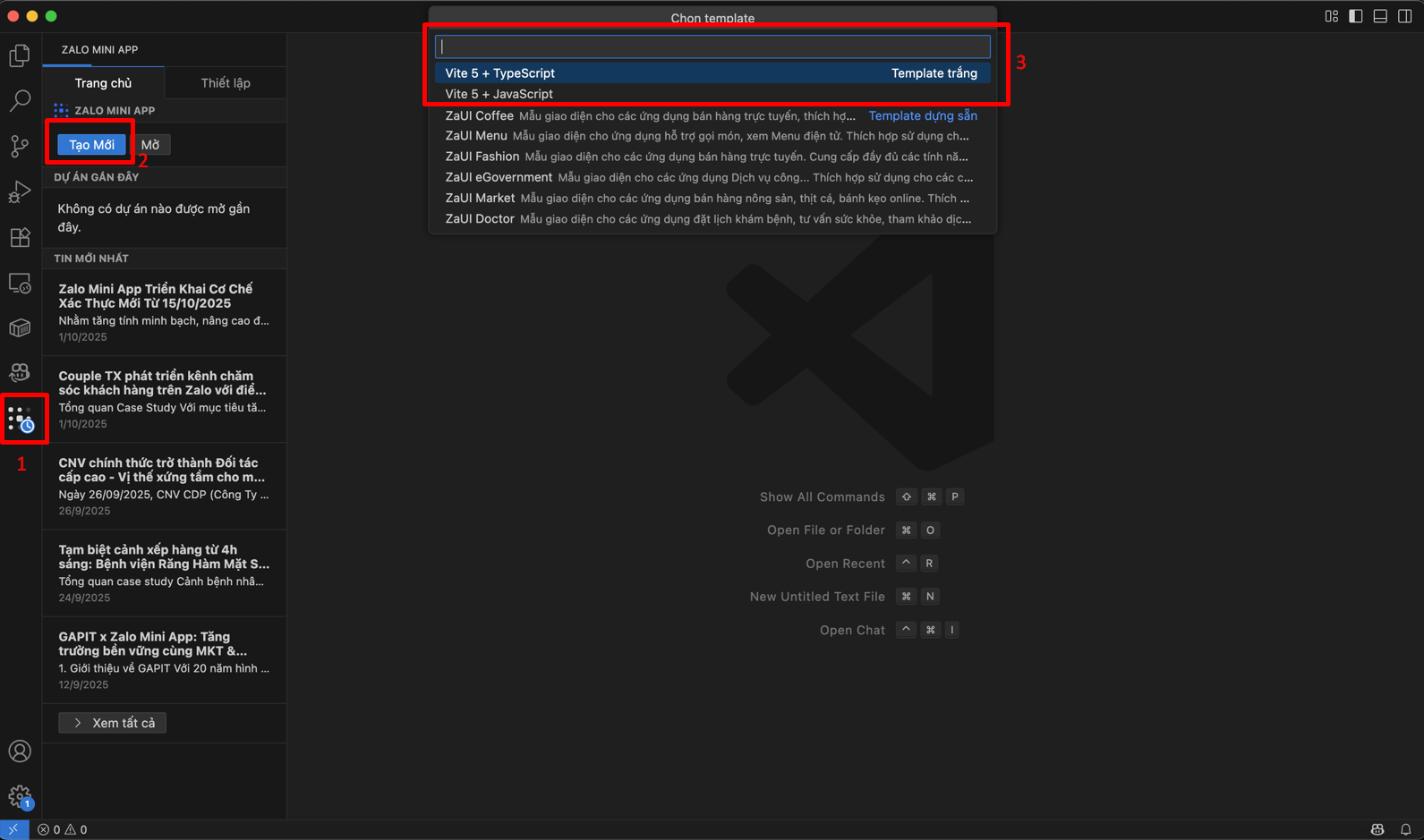Expand the Xem tất cả news list
1424x840 pixels.
113,723
